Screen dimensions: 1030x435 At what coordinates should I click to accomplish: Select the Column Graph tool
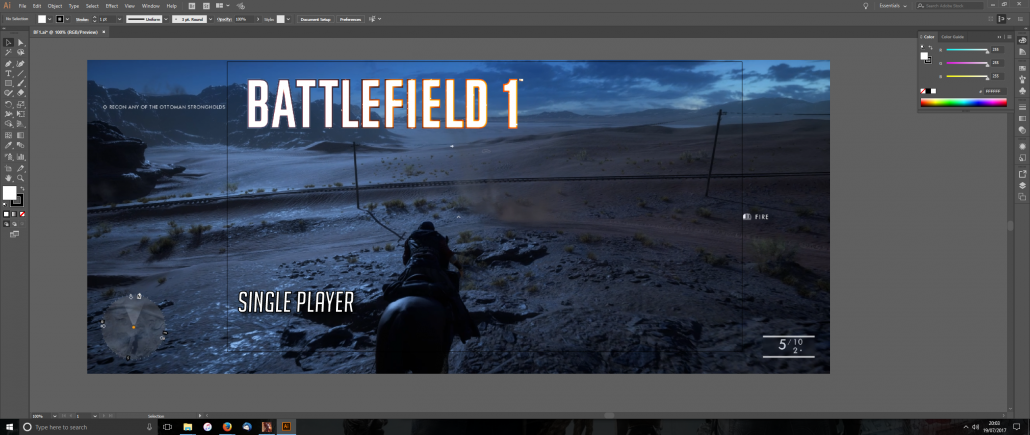coord(20,157)
